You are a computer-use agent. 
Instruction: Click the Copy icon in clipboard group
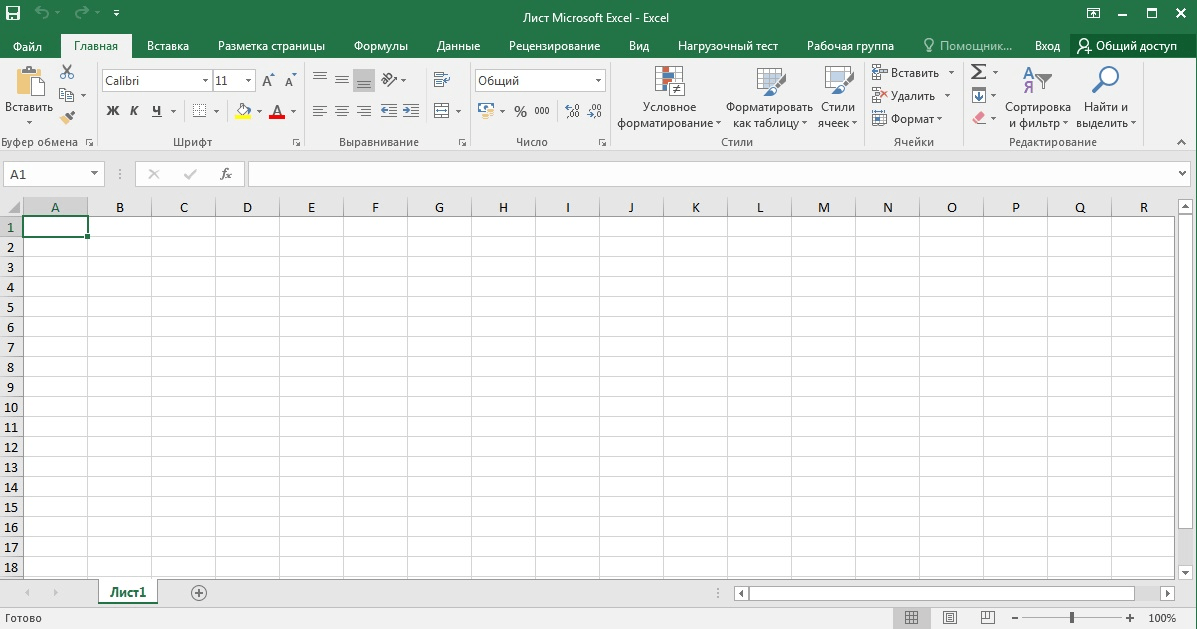(66, 95)
